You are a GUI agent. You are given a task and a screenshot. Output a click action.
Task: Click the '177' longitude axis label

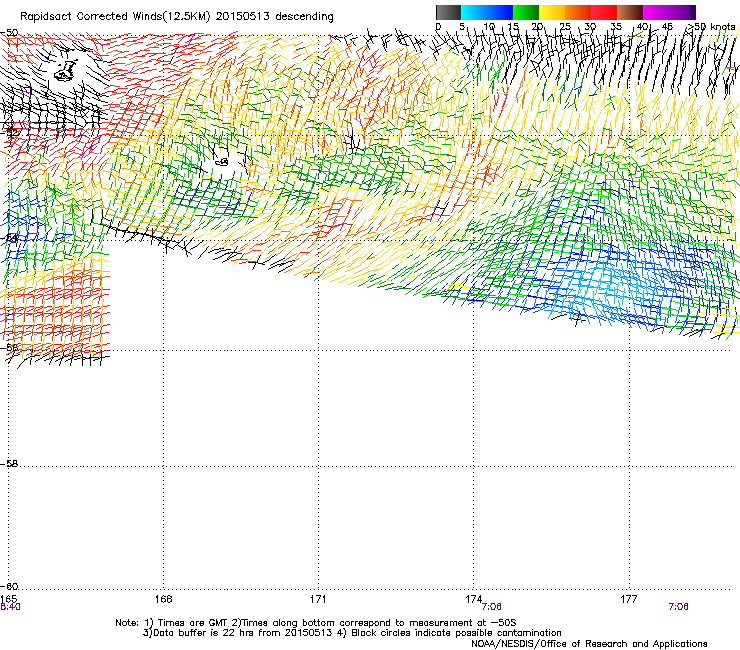[x=629, y=599]
